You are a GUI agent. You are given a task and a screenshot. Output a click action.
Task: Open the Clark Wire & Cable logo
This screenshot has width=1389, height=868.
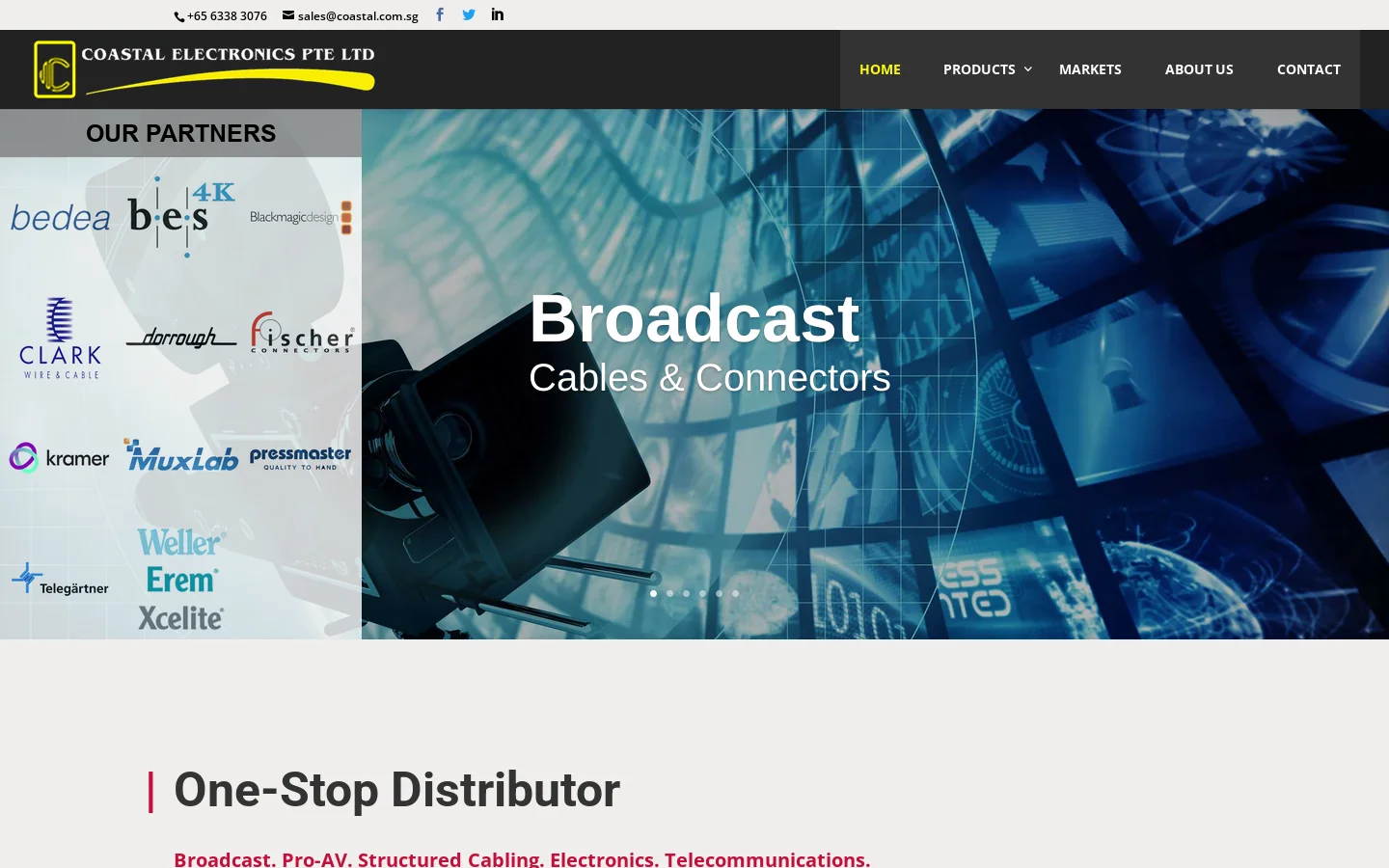coord(60,338)
